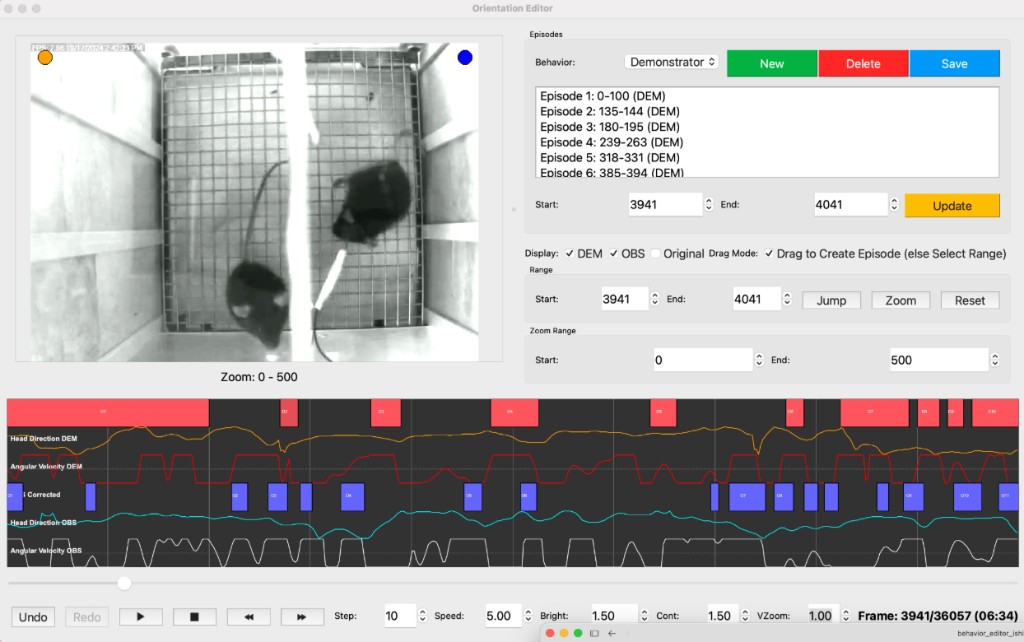The image size is (1024, 642).
Task: Stop playback with the square stop button
Action: pos(194,617)
